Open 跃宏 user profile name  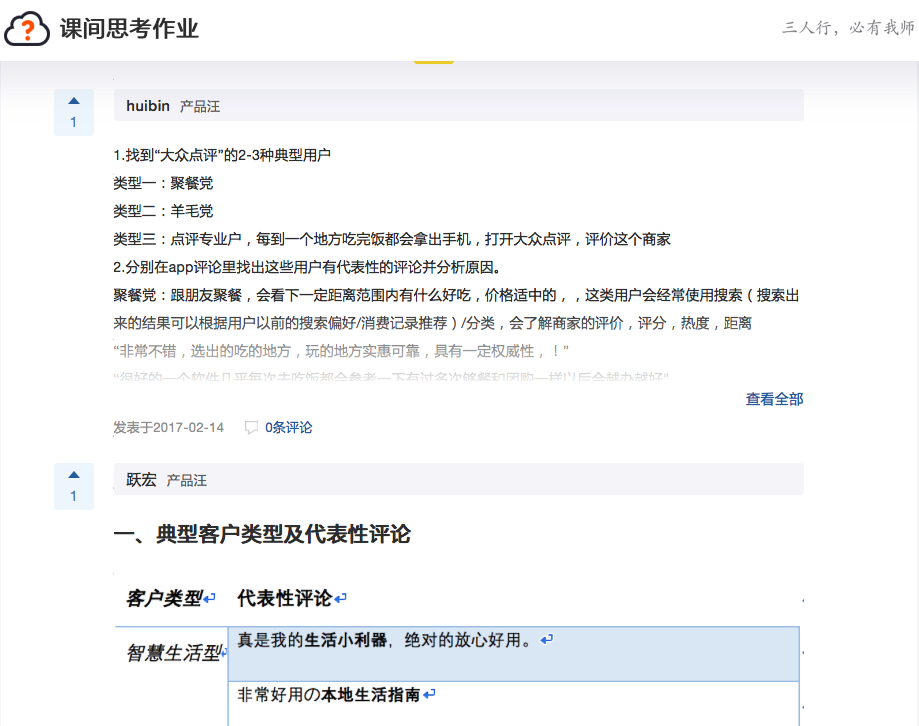pos(141,480)
